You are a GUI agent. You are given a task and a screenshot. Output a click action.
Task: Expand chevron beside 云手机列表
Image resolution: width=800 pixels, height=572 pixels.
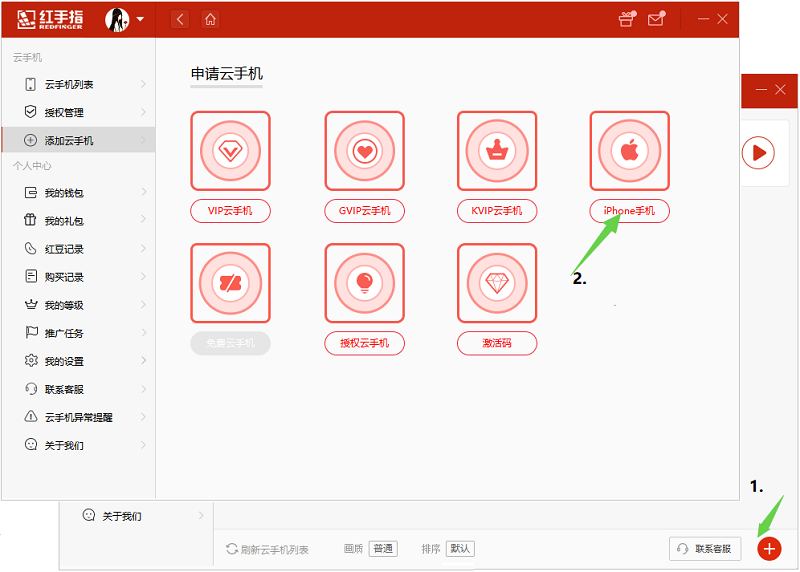coord(143,84)
